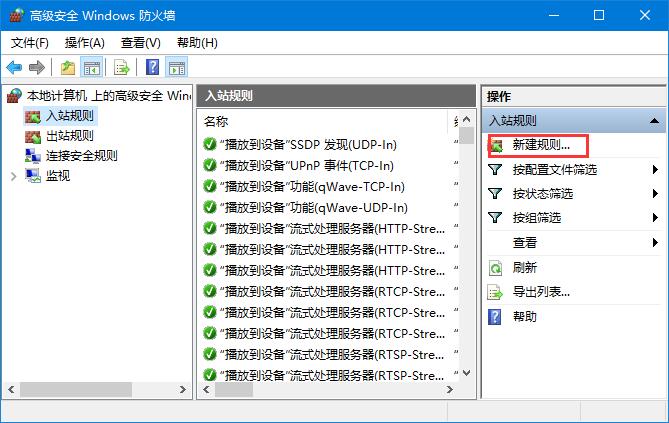This screenshot has height=423, width=669.
Task: Open the 按组筛选 submenu arrow
Action: tap(655, 218)
